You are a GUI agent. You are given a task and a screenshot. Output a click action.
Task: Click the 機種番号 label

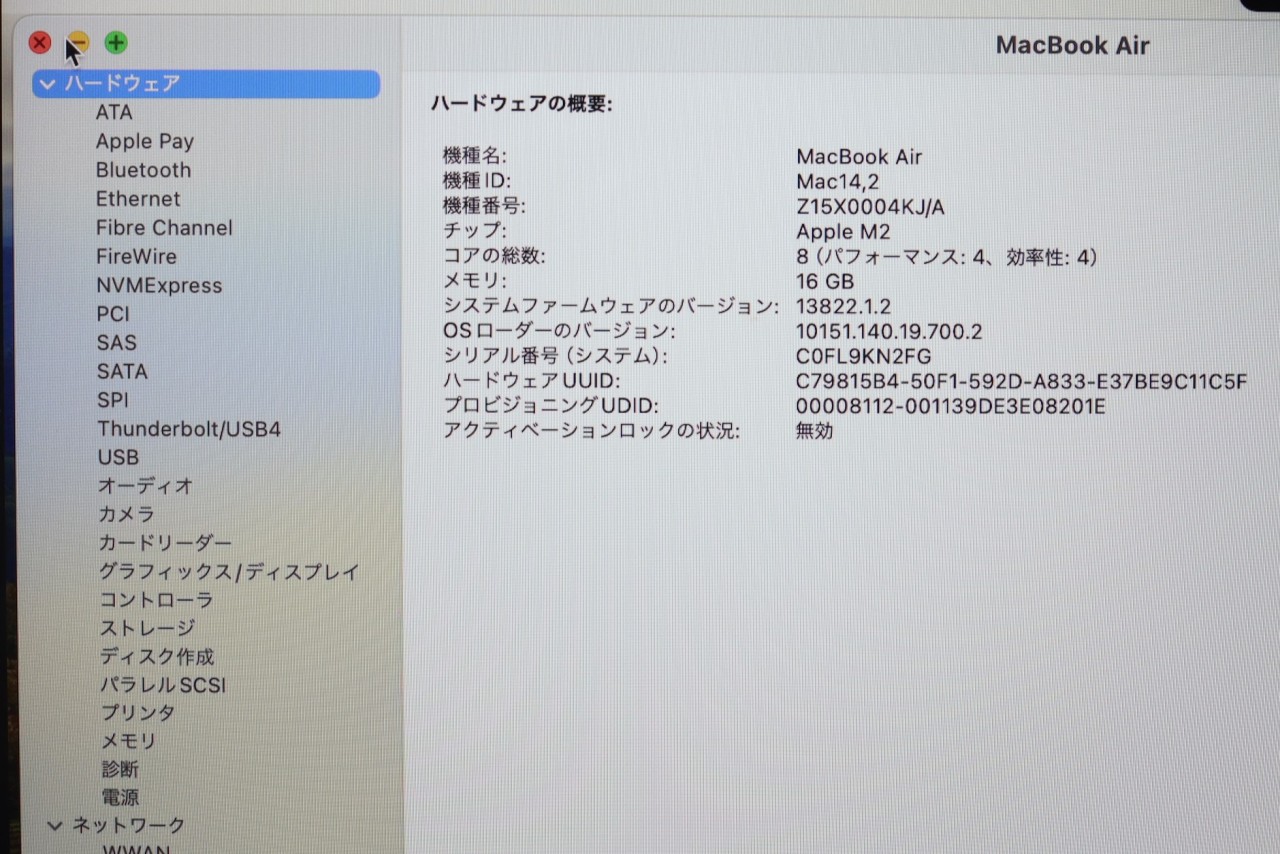484,207
